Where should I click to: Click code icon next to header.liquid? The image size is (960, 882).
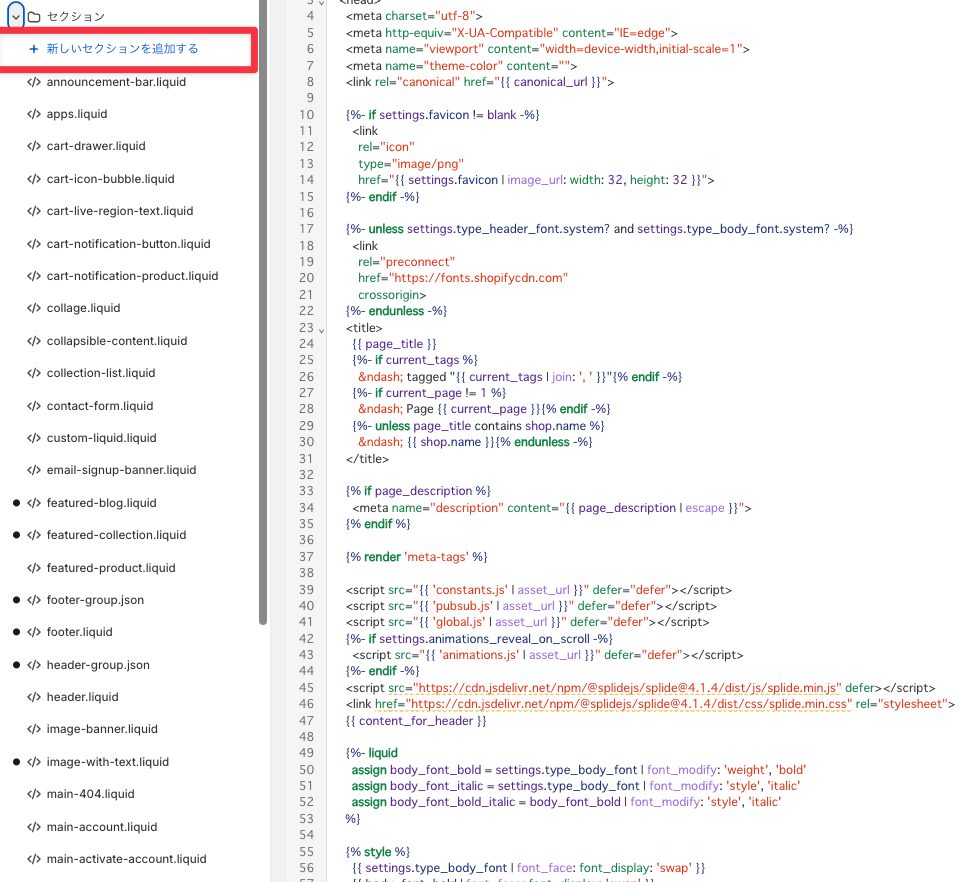tap(34, 697)
